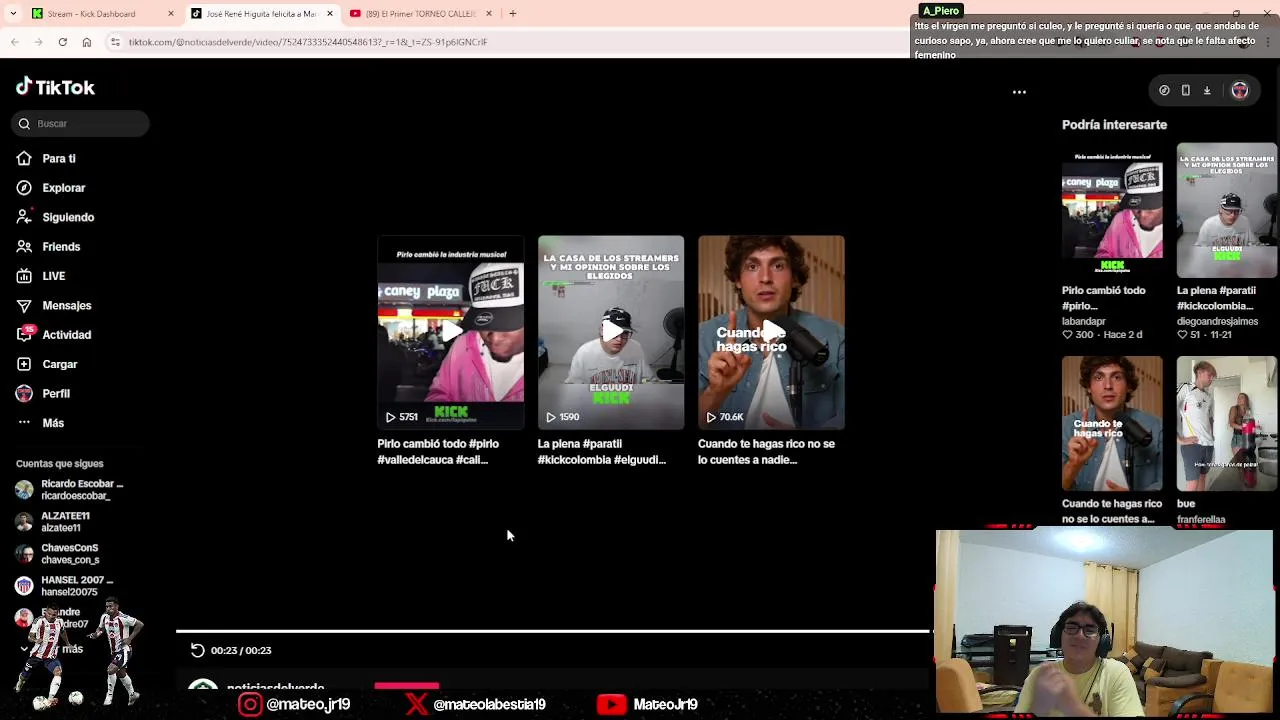Screen dimensions: 1280x720
Task: Play La plena #paratii video thumbnail
Action: (611, 332)
